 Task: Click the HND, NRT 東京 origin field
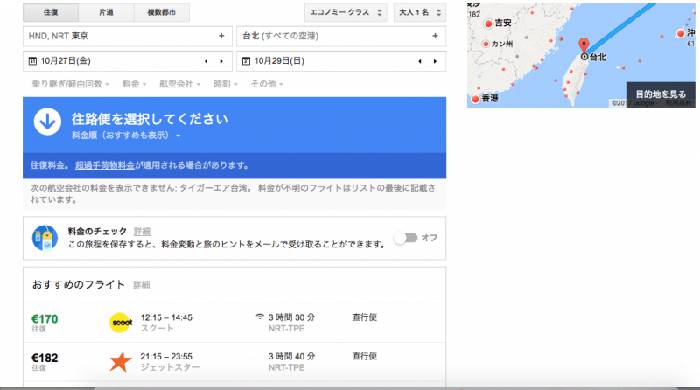click(x=128, y=36)
